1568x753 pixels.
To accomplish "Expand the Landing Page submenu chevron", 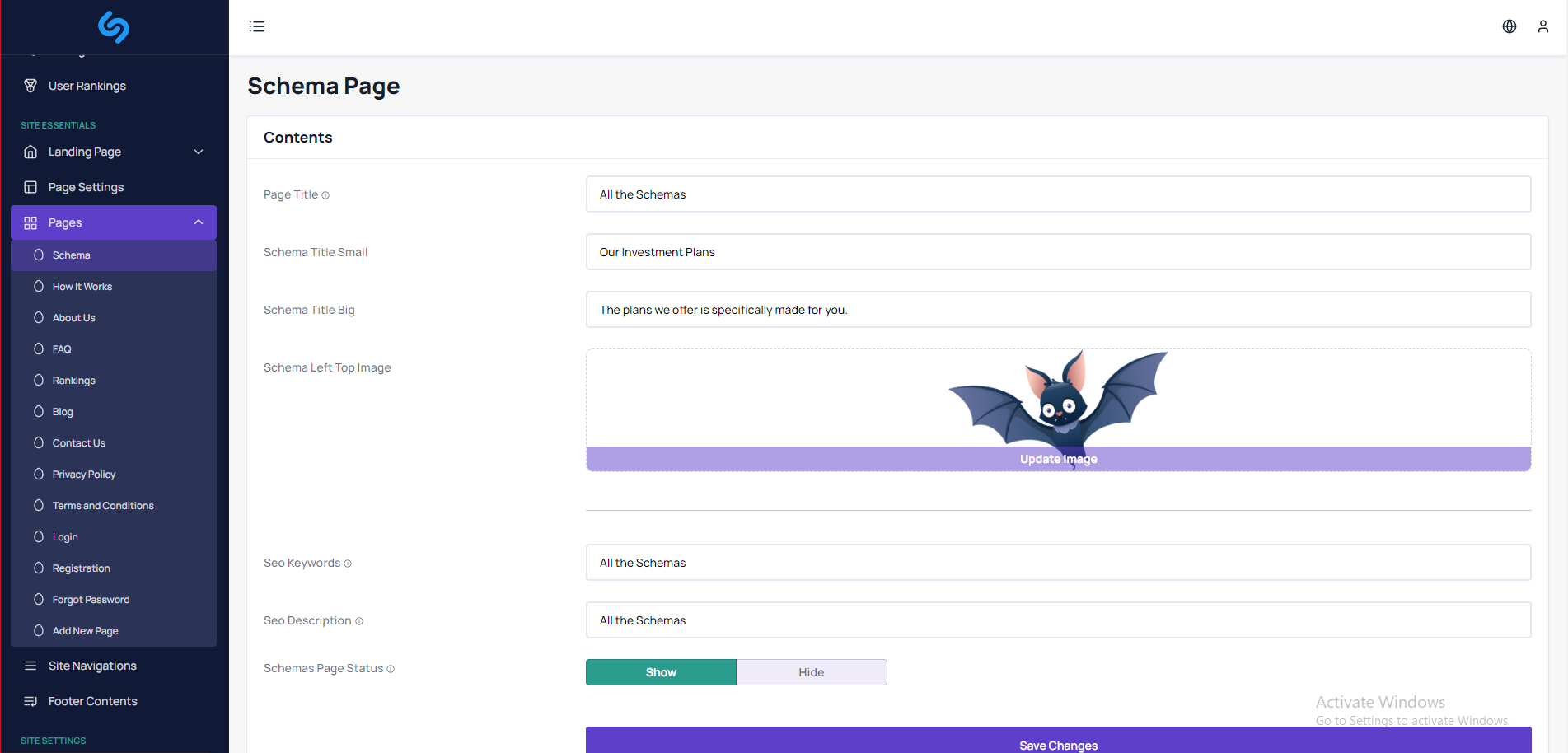I will click(x=199, y=152).
